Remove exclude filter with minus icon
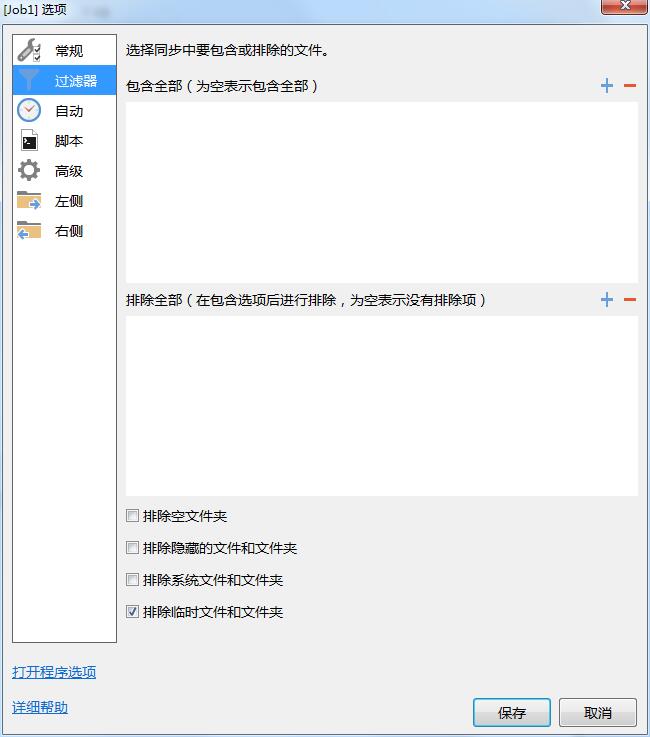The image size is (650, 737). pyautogui.click(x=630, y=299)
